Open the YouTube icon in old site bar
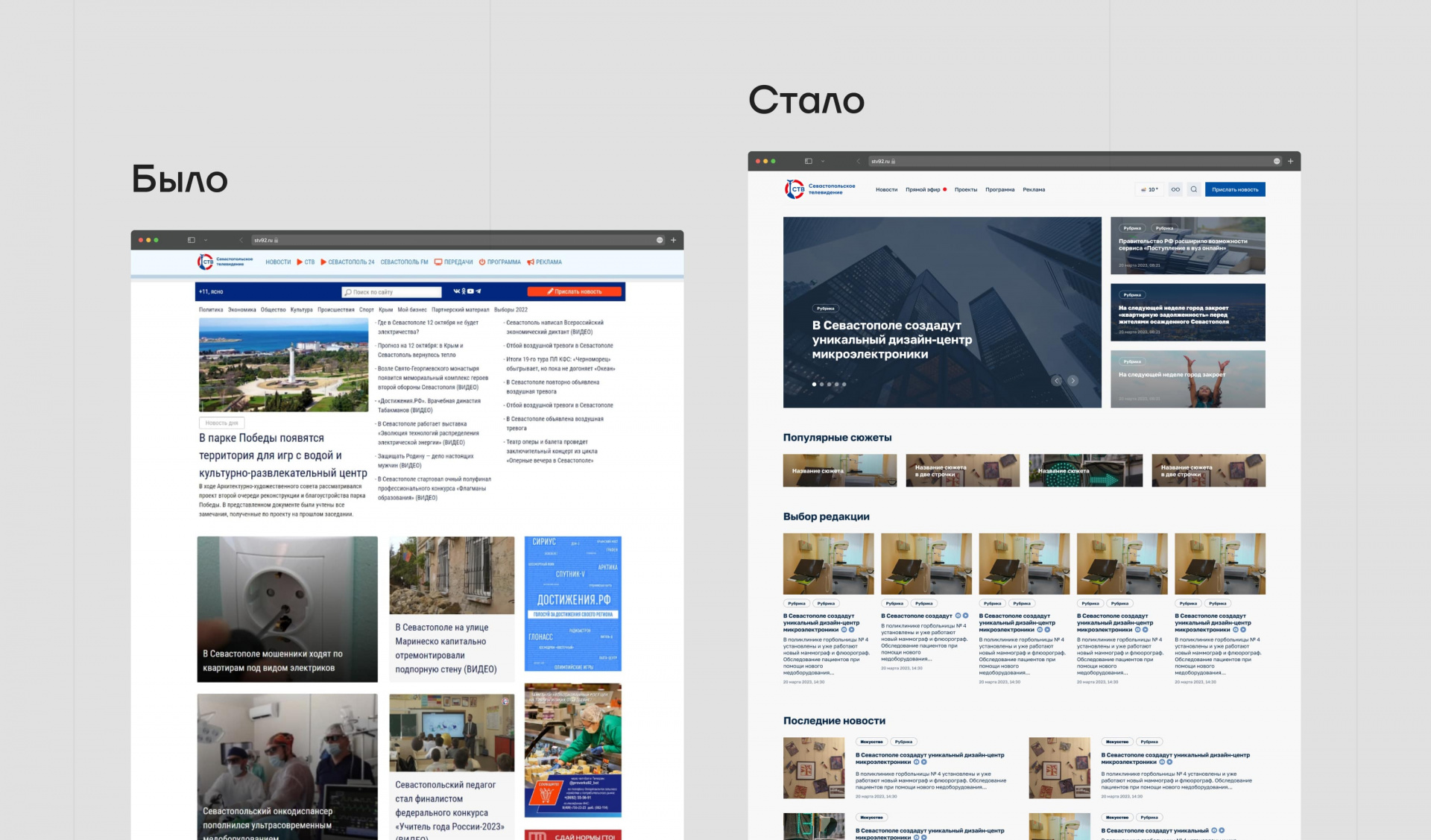Image resolution: width=1431 pixels, height=840 pixels. [470, 291]
